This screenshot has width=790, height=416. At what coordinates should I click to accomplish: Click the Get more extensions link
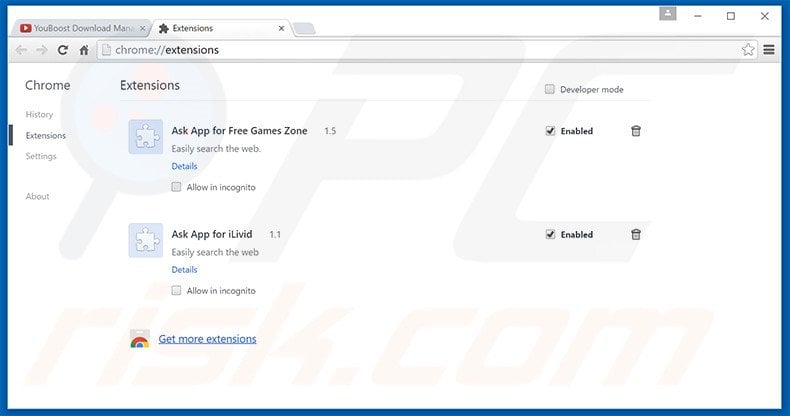click(x=208, y=339)
